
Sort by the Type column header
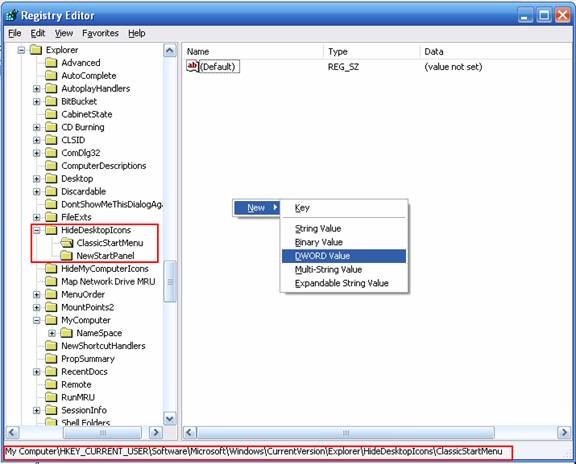[x=371, y=51]
